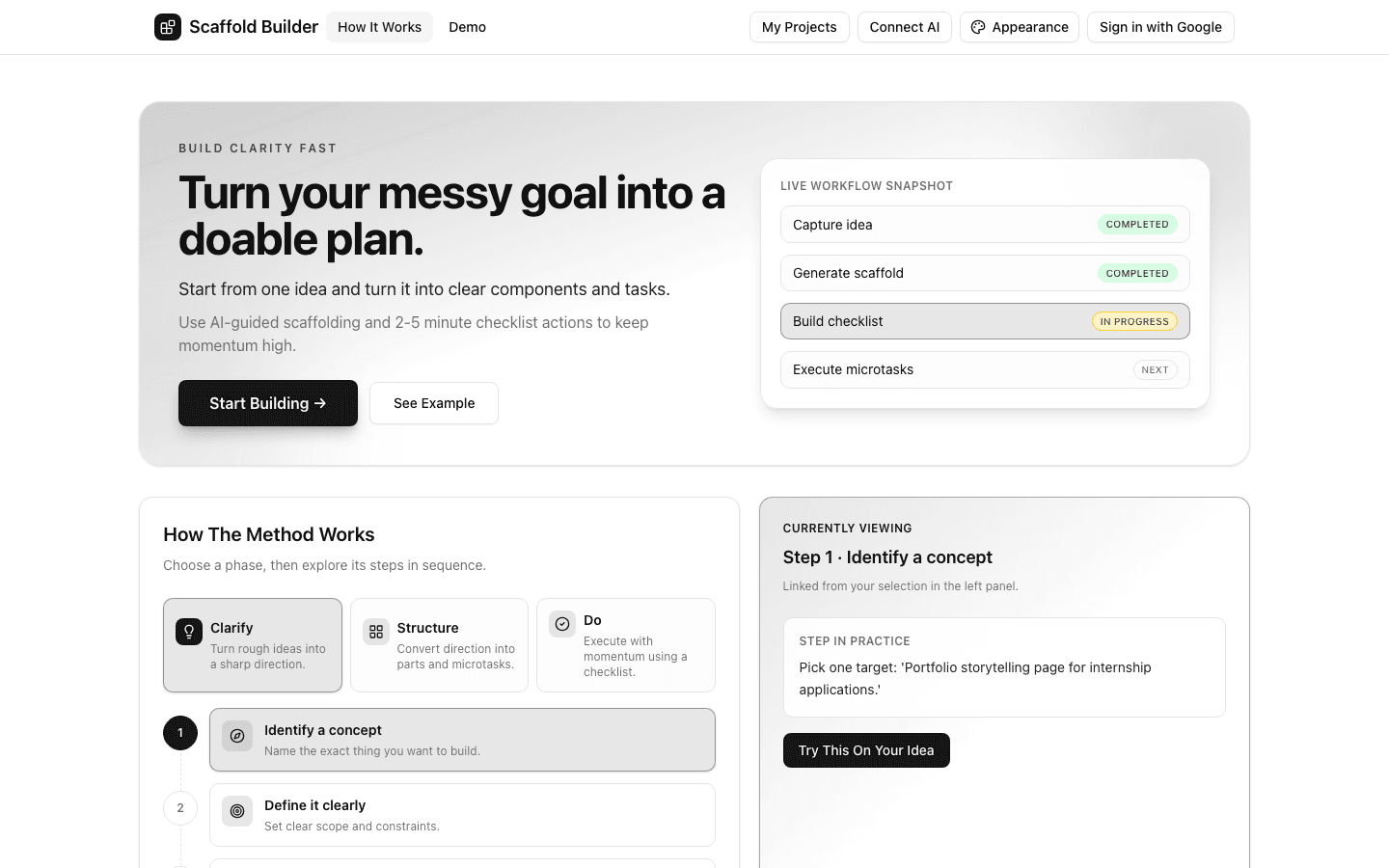Click the Start Building button
The width and height of the screenshot is (1389, 868).
tap(267, 403)
